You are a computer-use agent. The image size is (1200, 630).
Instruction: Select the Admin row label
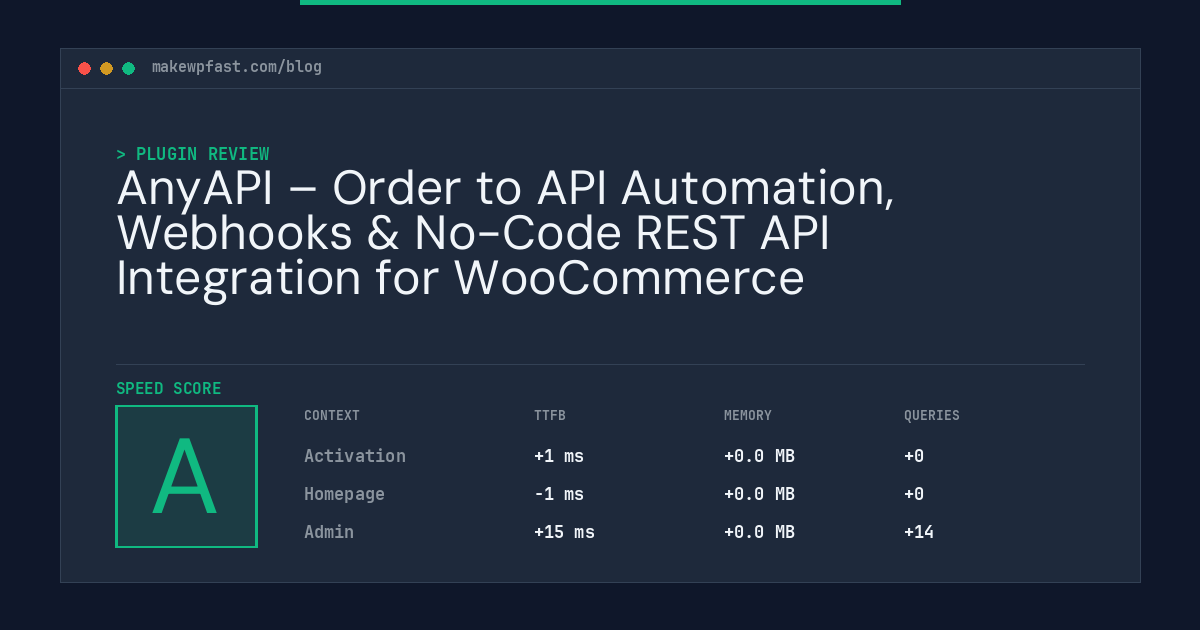329,532
